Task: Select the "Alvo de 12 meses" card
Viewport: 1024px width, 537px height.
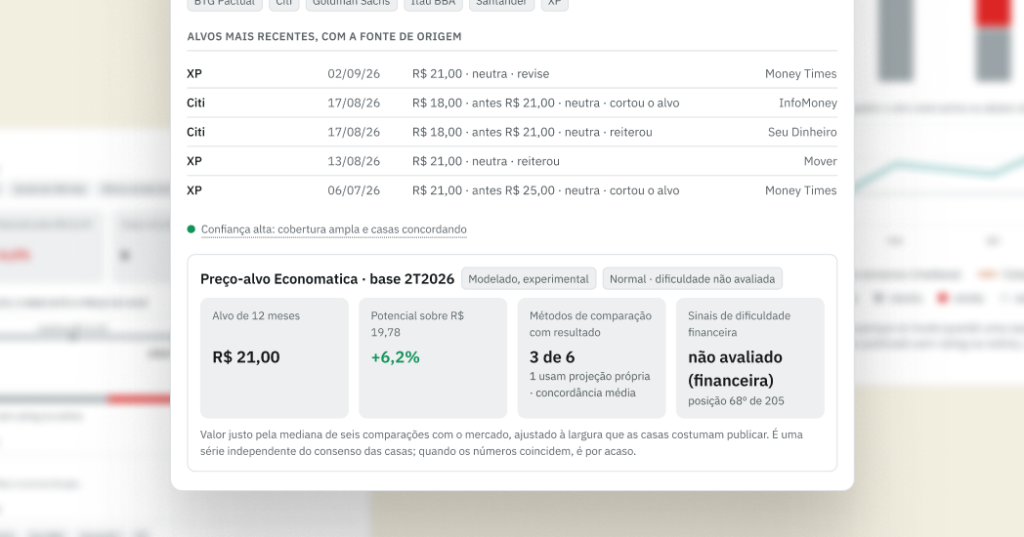Action: pos(274,358)
